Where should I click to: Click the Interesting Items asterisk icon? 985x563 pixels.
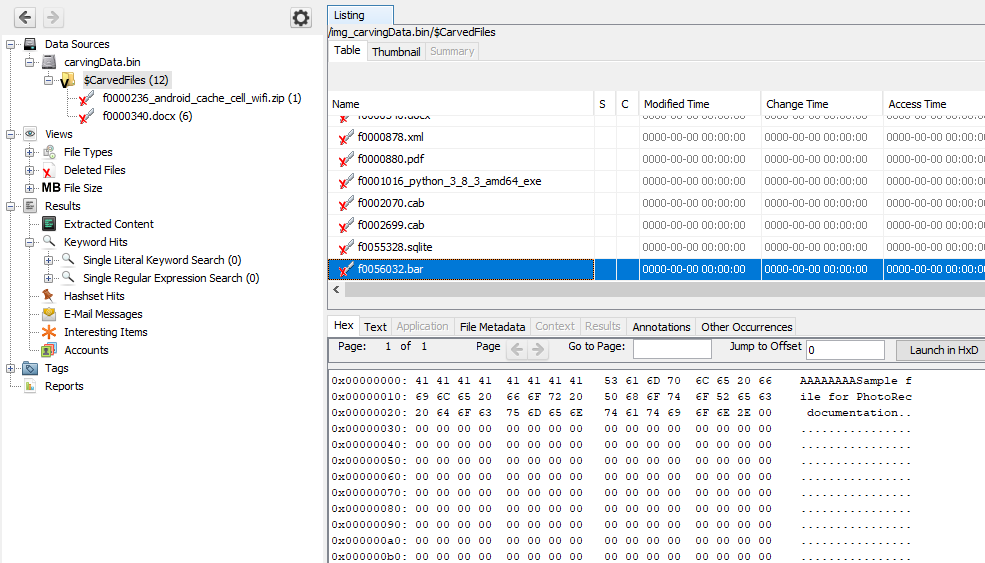pos(48,332)
